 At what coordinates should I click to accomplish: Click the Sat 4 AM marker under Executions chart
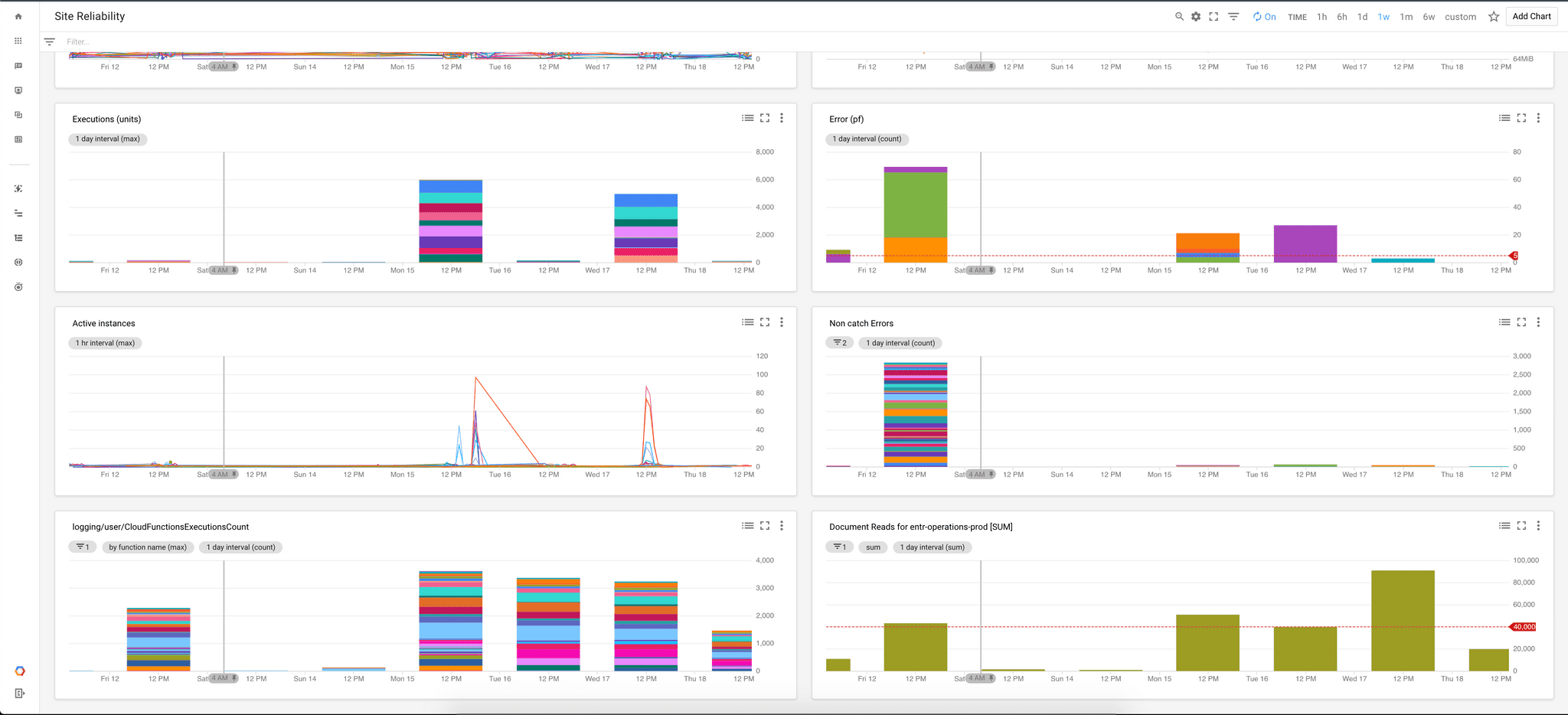pyautogui.click(x=223, y=270)
